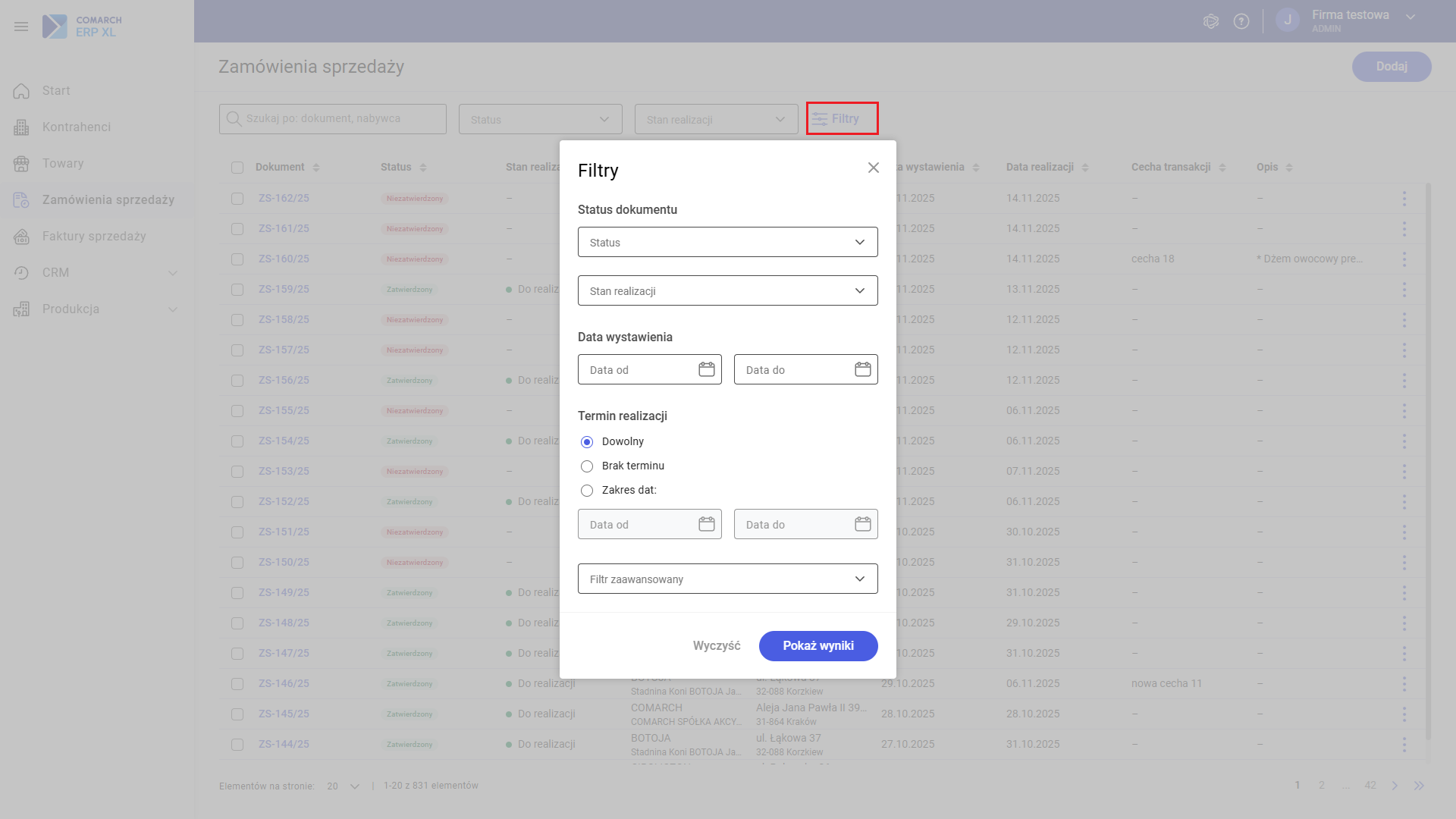The height and width of the screenshot is (819, 1456).
Task: Expand Stan realizacji dropdown in dialog
Action: click(x=727, y=291)
